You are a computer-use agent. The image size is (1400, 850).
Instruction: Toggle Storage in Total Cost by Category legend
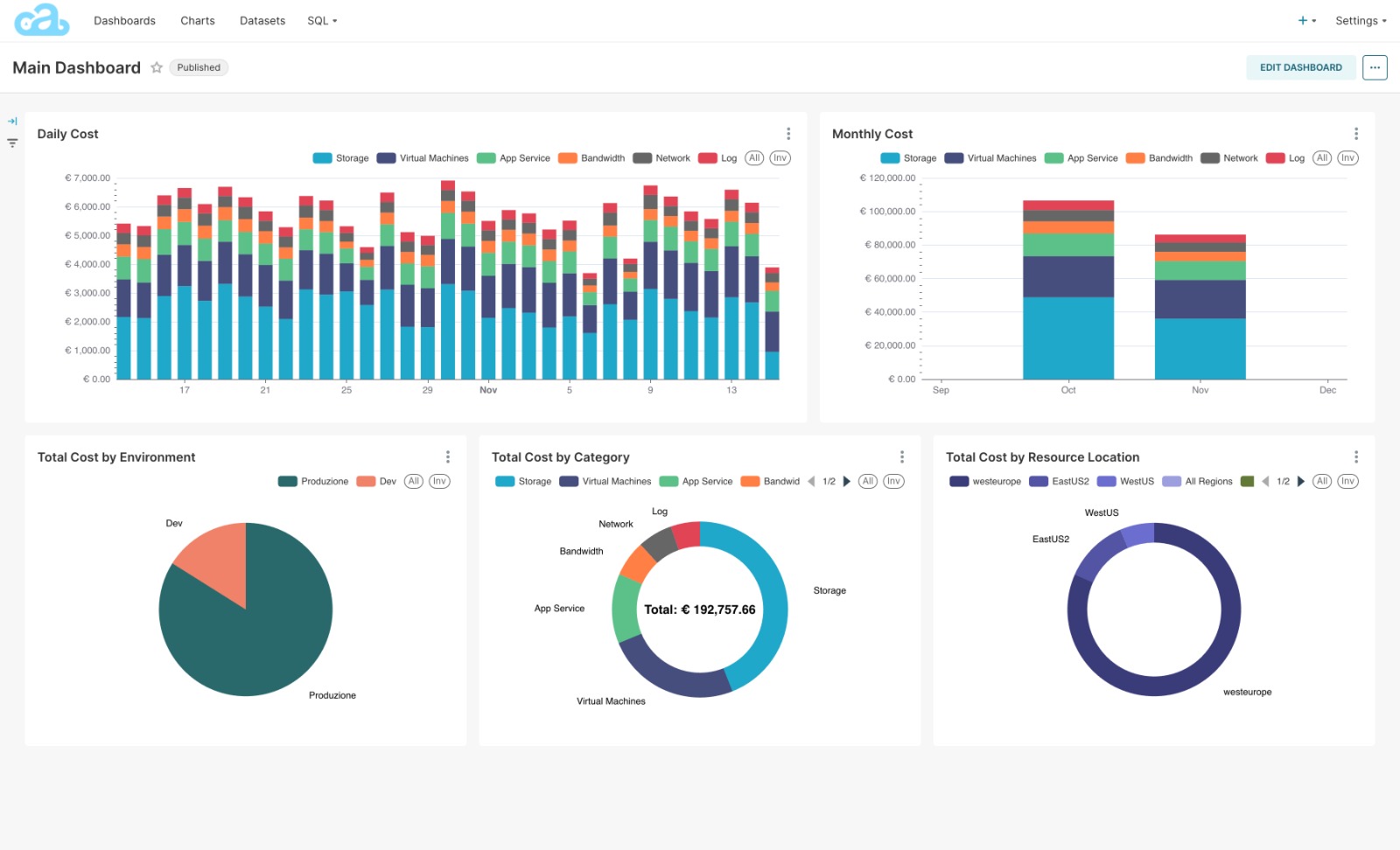(x=524, y=482)
